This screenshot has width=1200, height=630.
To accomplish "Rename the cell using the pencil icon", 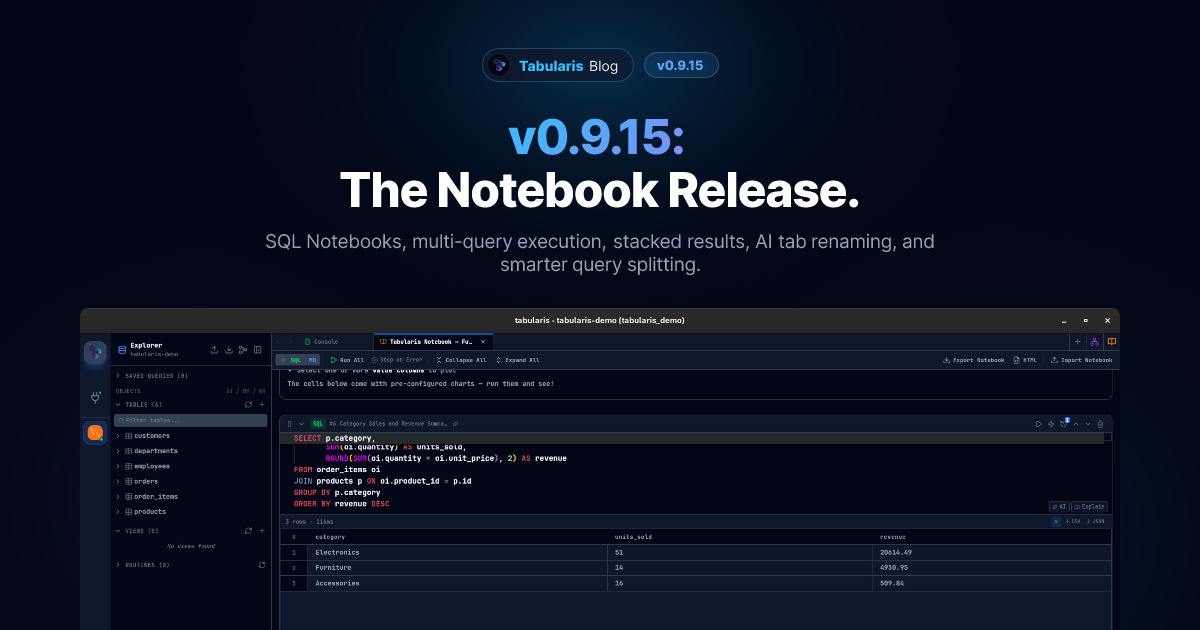I will coord(454,423).
